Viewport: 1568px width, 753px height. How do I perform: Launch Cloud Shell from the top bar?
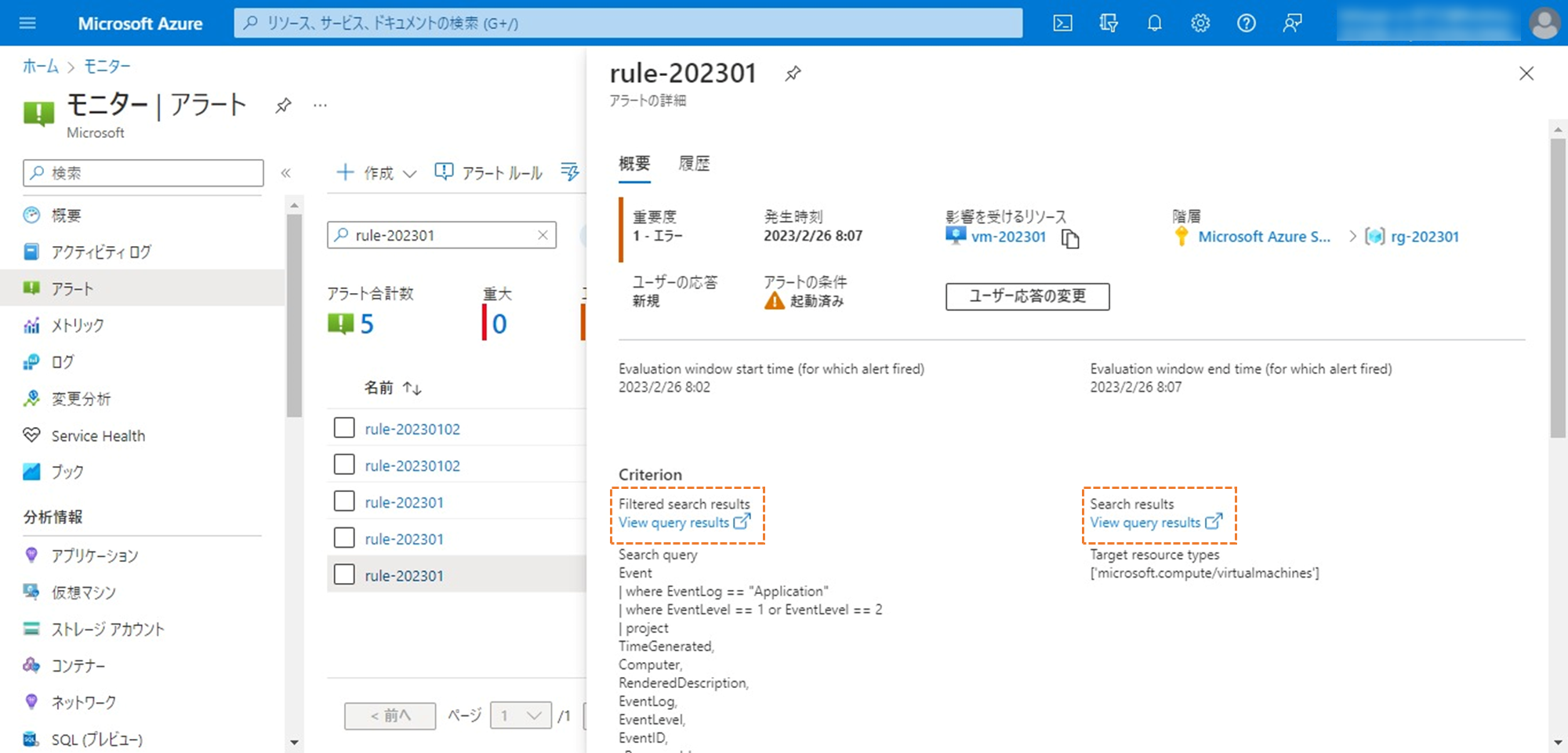point(1062,23)
